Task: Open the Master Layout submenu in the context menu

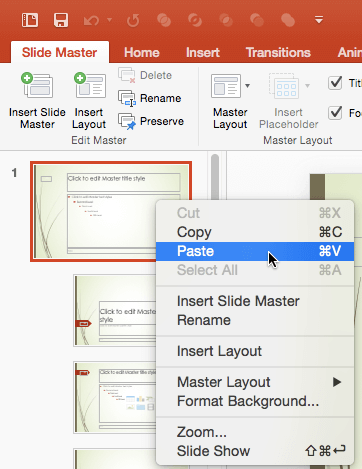Action: [255, 382]
